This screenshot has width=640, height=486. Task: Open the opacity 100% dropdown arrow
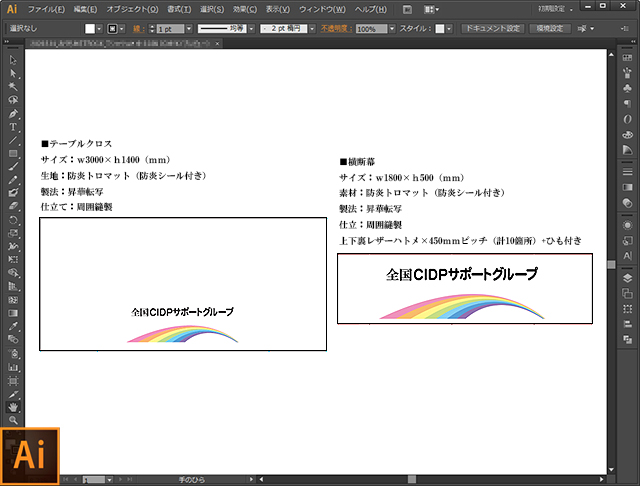point(392,29)
